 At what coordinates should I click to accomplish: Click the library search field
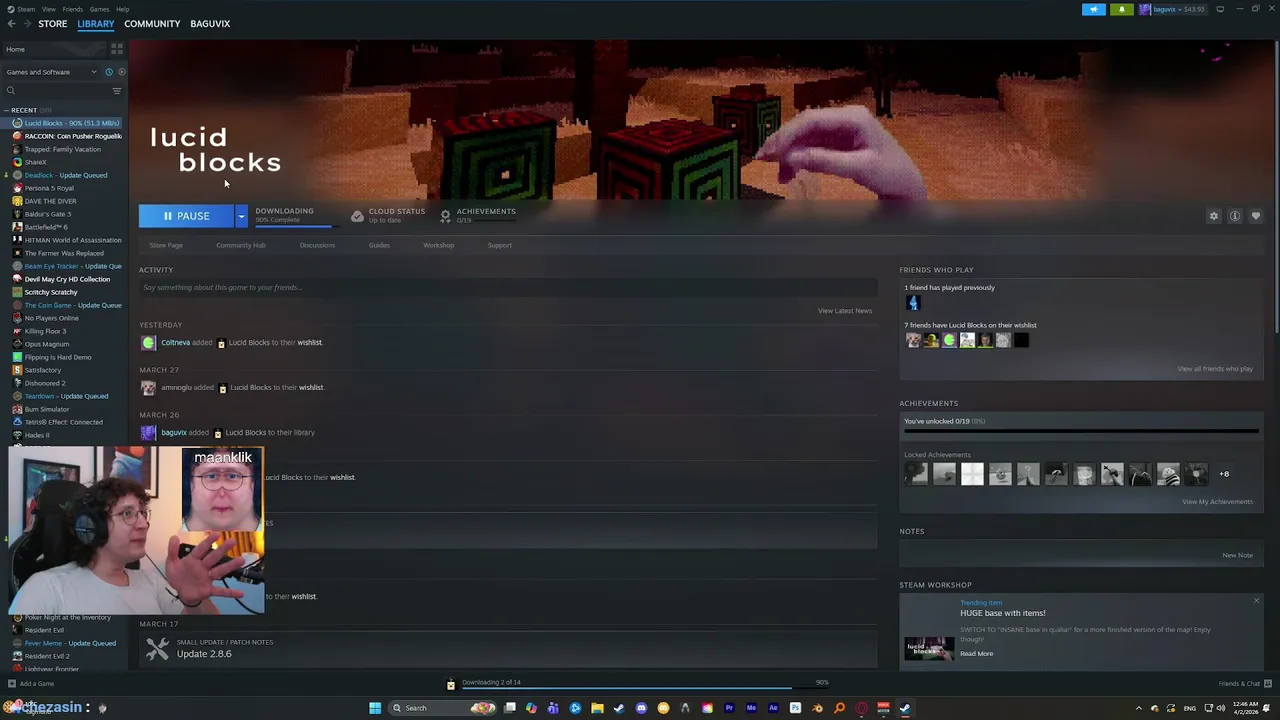58,91
